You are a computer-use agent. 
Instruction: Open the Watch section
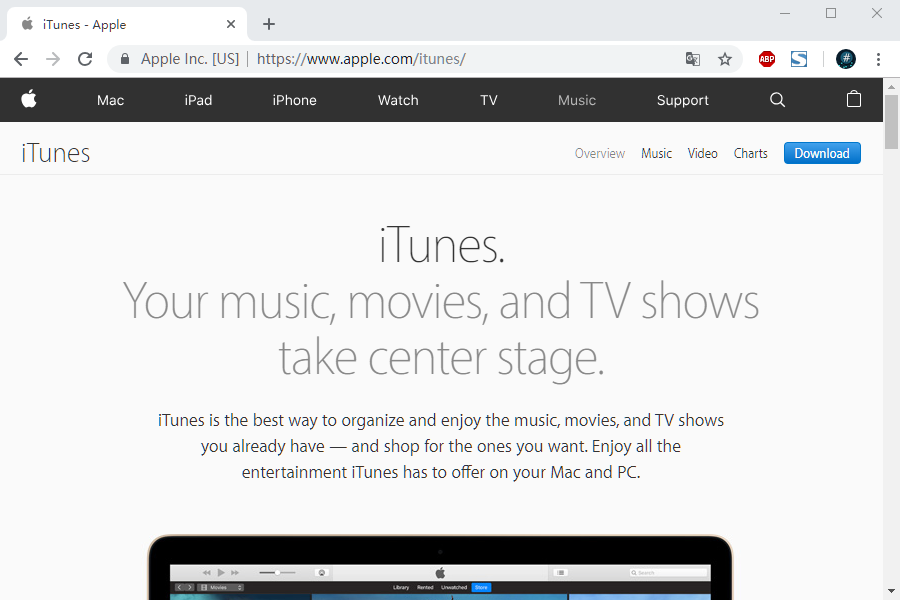point(398,100)
